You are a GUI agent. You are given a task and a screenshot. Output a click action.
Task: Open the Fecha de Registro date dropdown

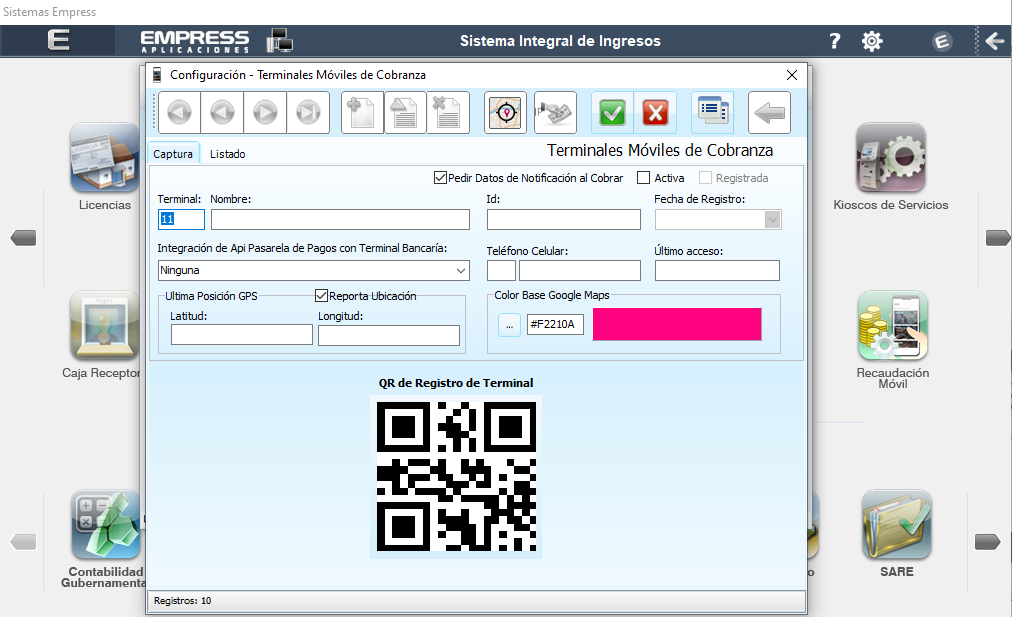[772, 220]
